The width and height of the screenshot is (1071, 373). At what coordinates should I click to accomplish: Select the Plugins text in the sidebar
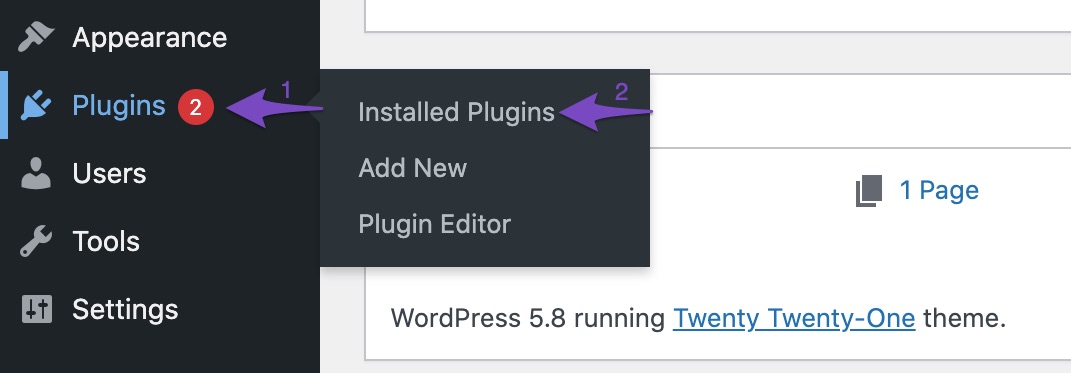119,106
